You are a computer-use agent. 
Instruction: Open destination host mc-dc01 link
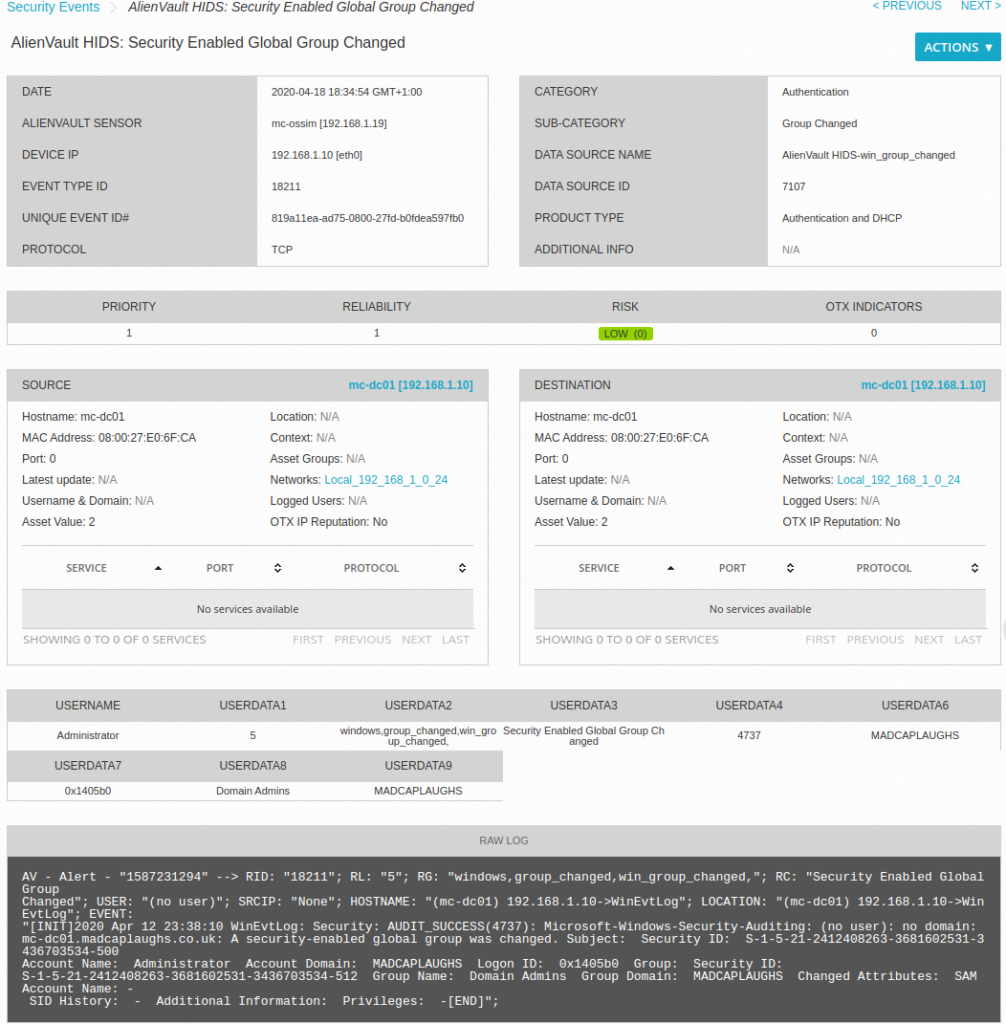[922, 385]
